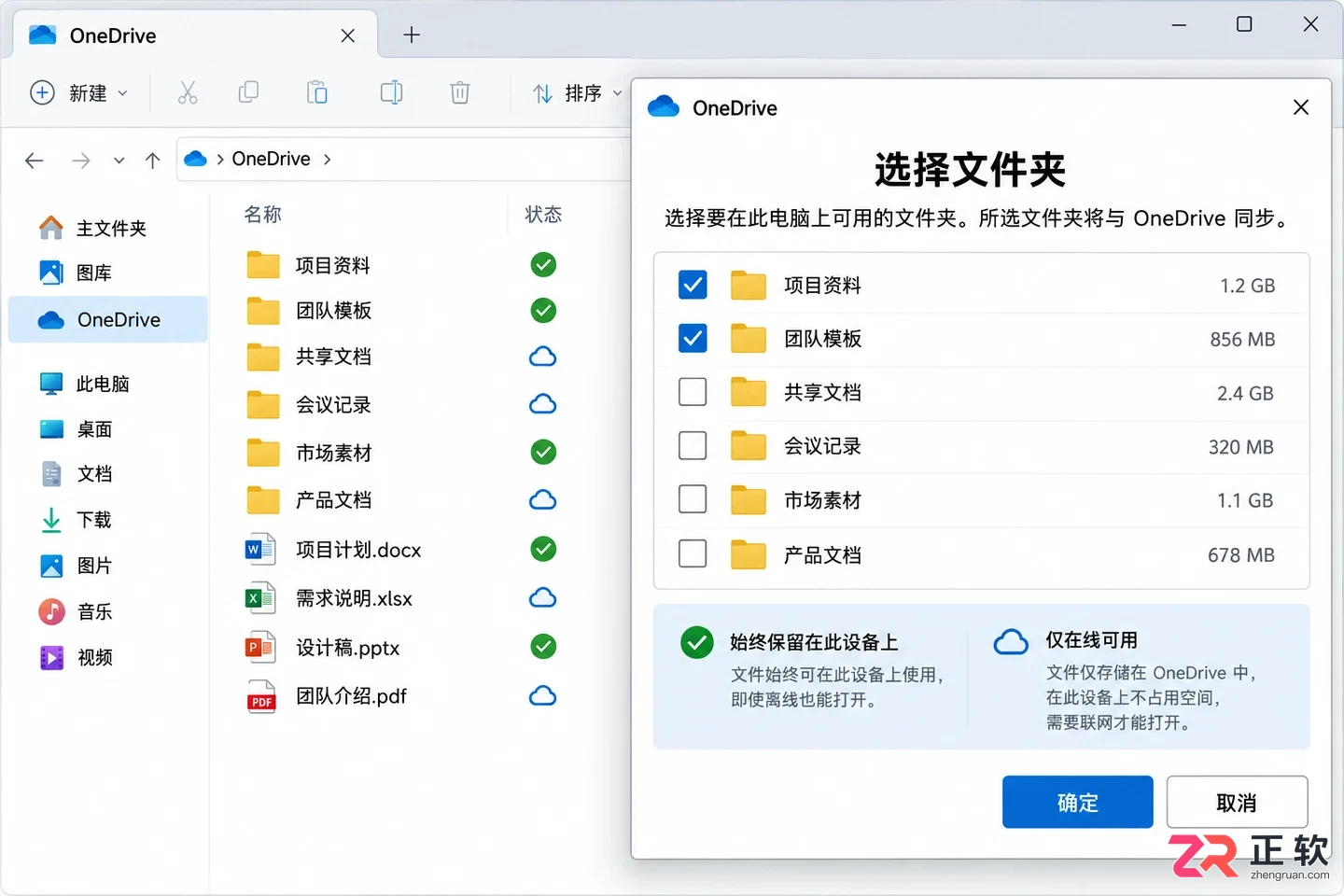Open 视频 videos in the sidebar
This screenshot has width=1344, height=896.
coord(107,657)
